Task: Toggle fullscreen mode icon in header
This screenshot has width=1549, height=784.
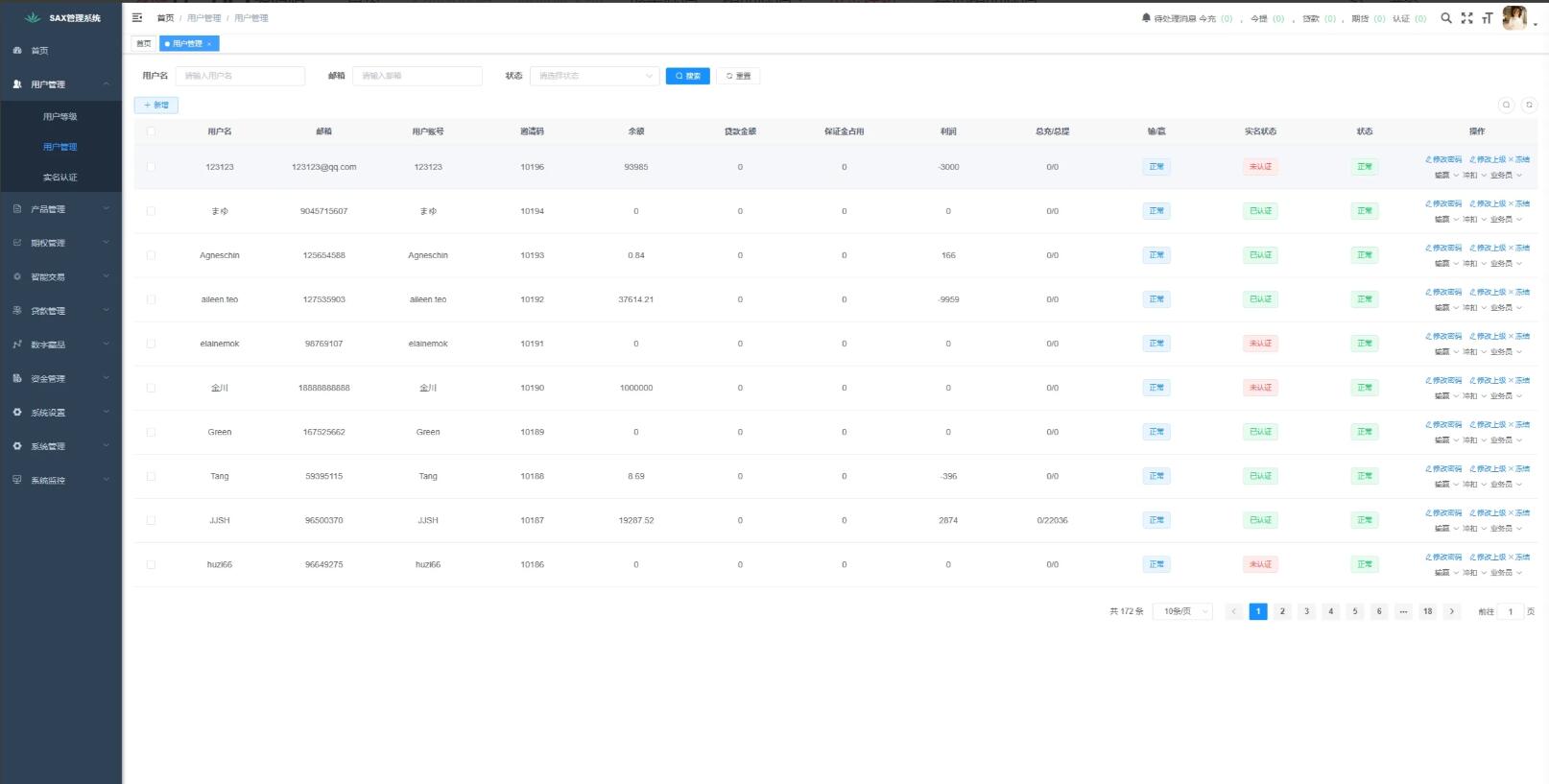Action: (x=1466, y=18)
